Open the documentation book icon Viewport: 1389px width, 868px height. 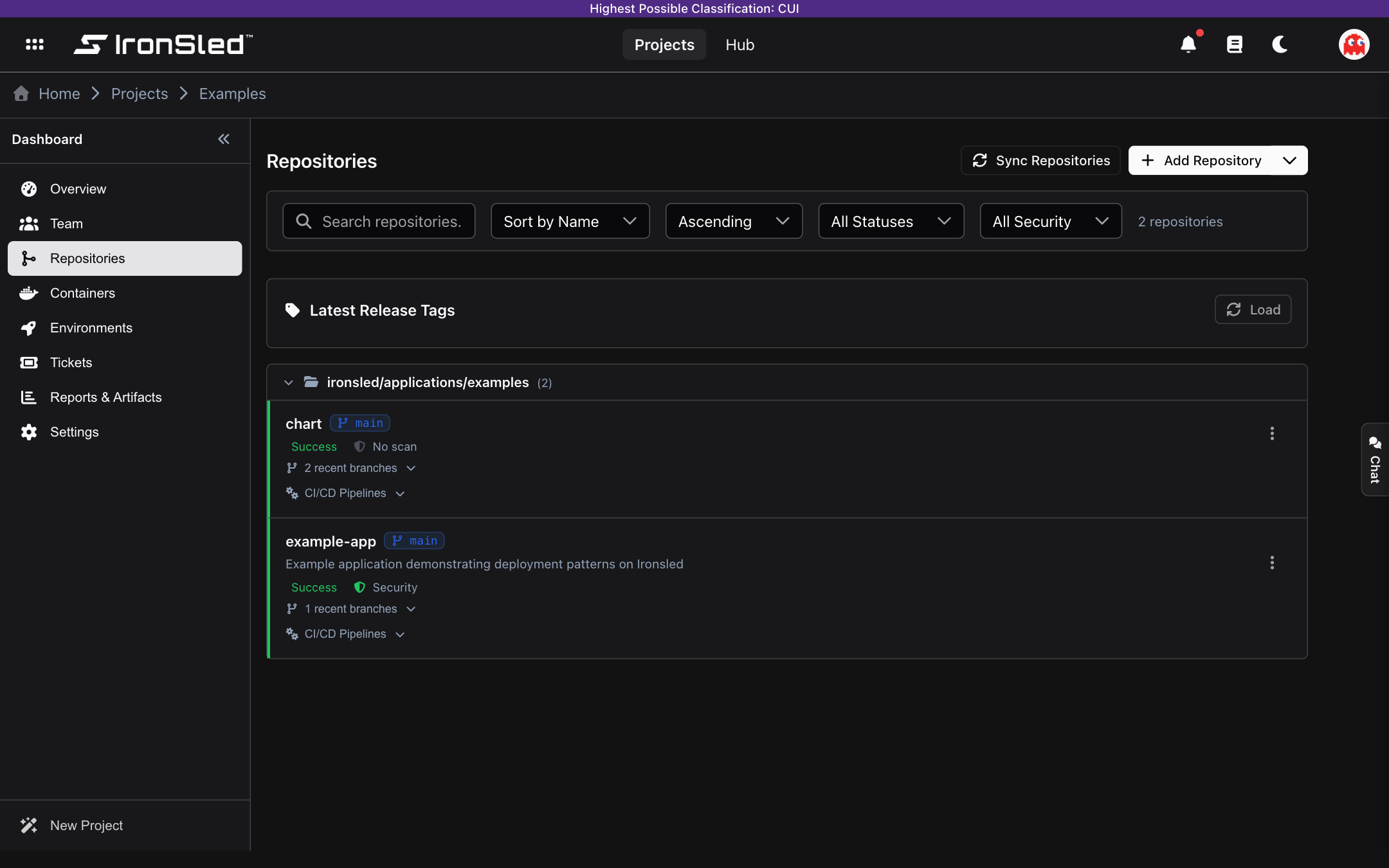click(1234, 44)
